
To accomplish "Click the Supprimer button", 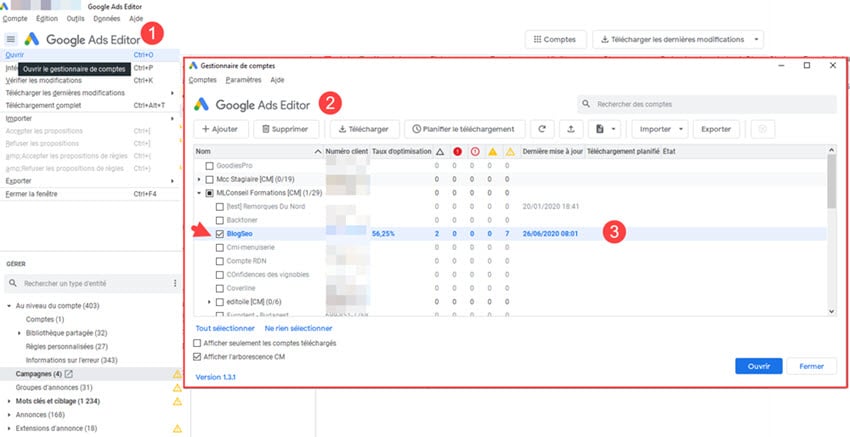I will click(286, 129).
